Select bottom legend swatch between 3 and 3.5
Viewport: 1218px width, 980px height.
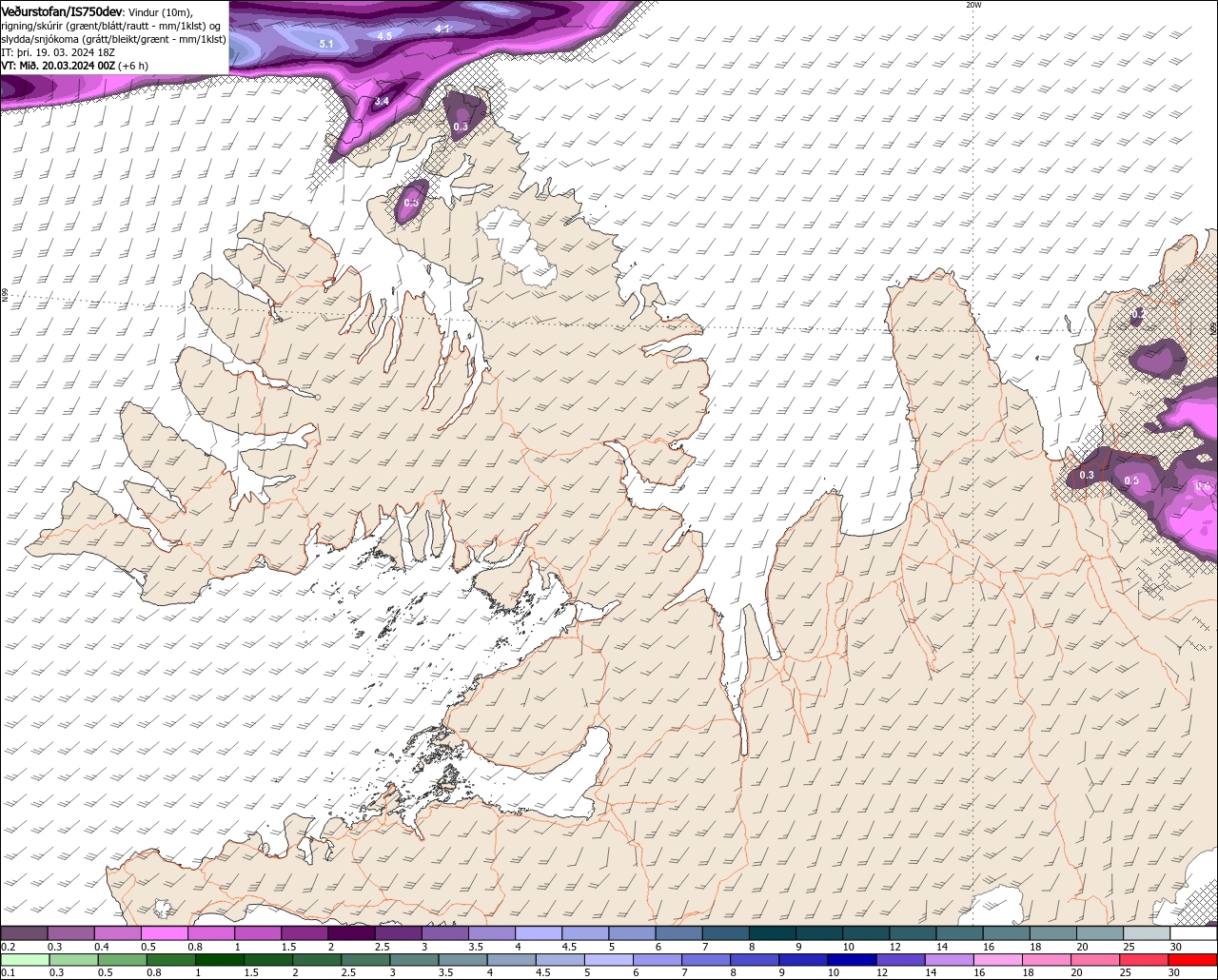(415, 960)
